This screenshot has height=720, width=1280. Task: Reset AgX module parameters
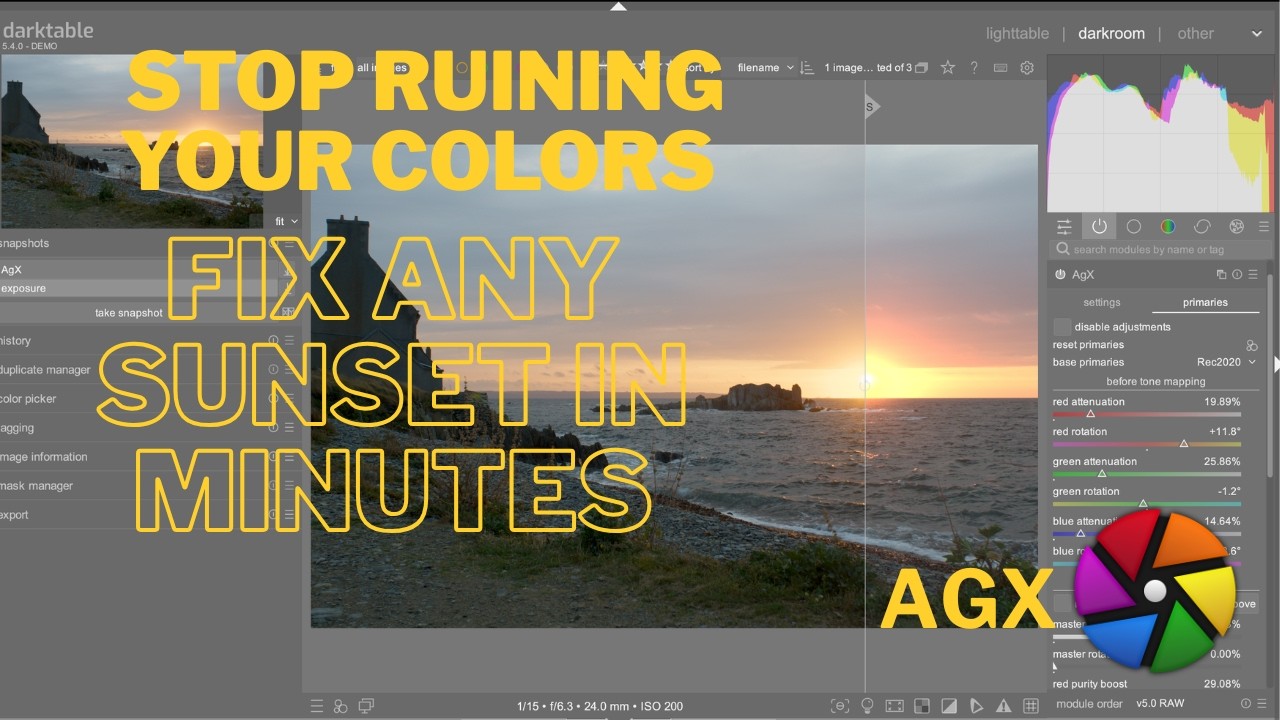[x=1237, y=274]
